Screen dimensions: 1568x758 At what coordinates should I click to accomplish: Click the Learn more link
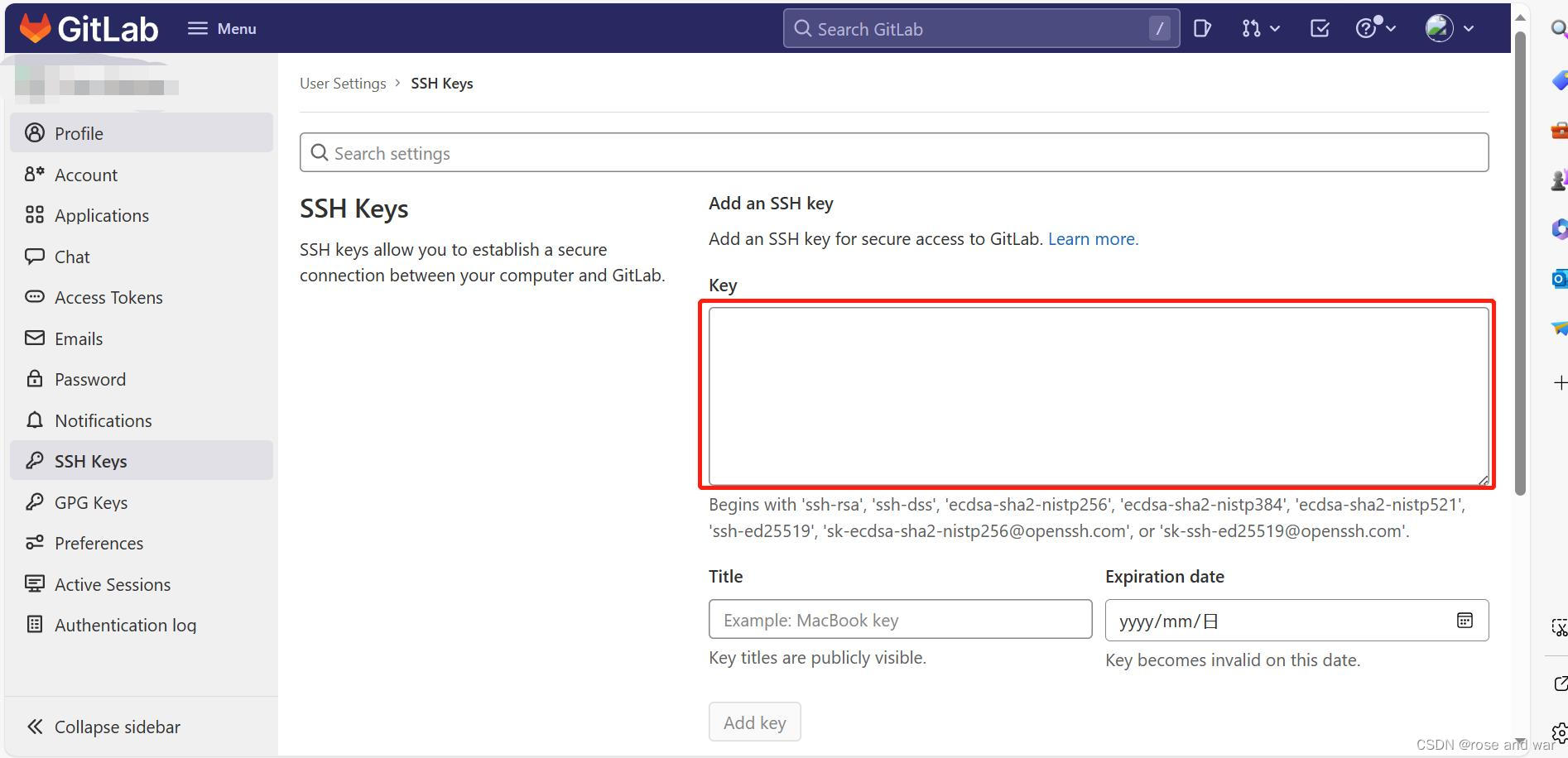point(1093,238)
